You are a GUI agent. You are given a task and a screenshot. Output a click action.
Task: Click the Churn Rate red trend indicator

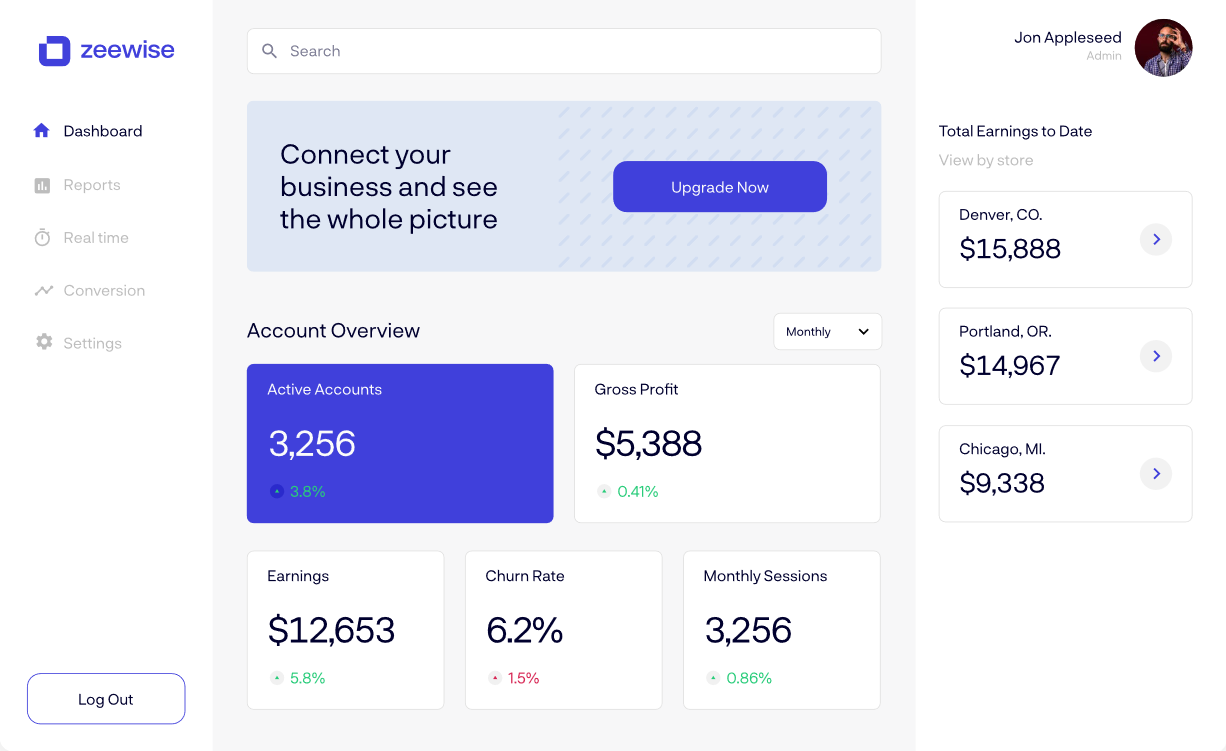click(495, 678)
